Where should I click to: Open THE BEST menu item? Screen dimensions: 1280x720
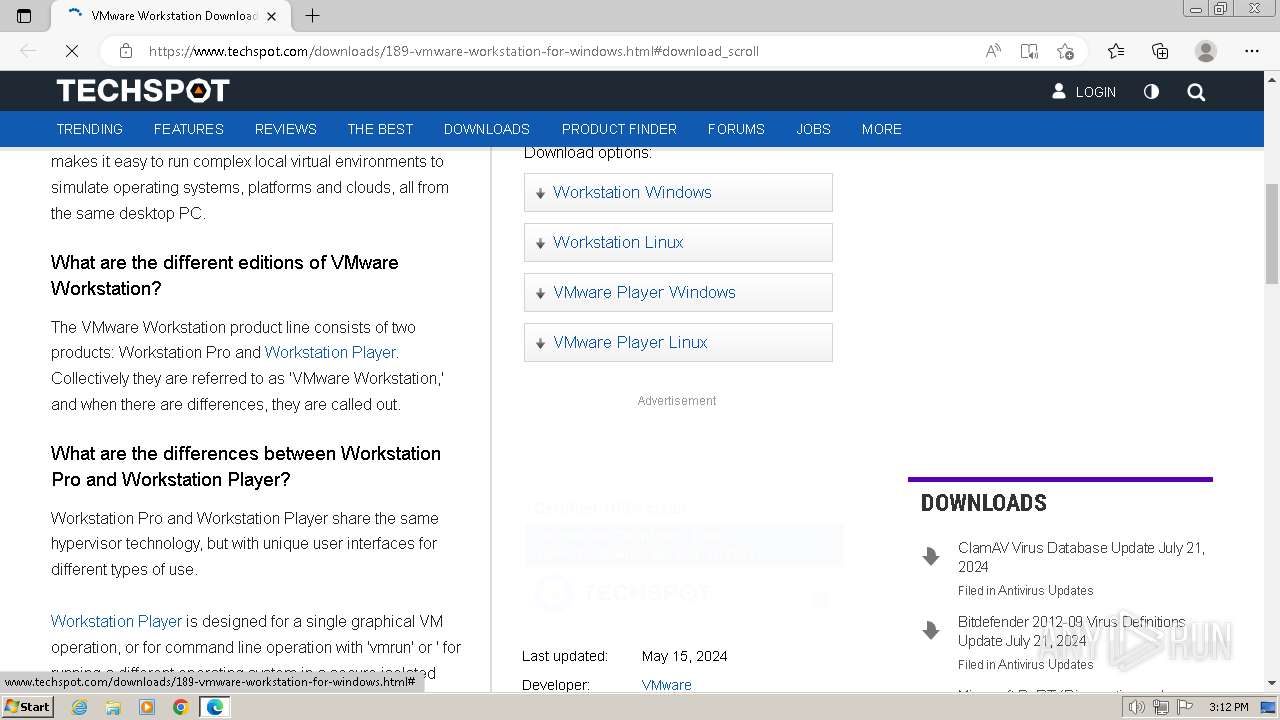click(380, 129)
